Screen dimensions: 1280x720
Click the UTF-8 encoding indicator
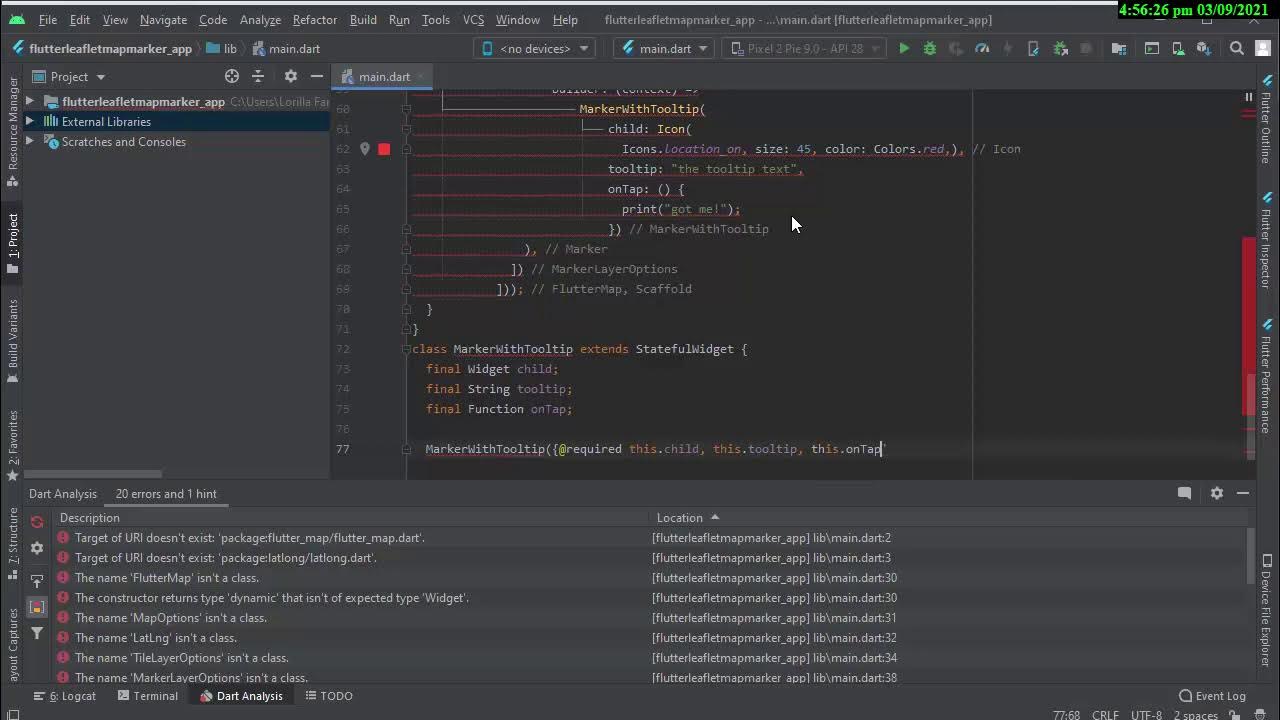coord(1146,715)
